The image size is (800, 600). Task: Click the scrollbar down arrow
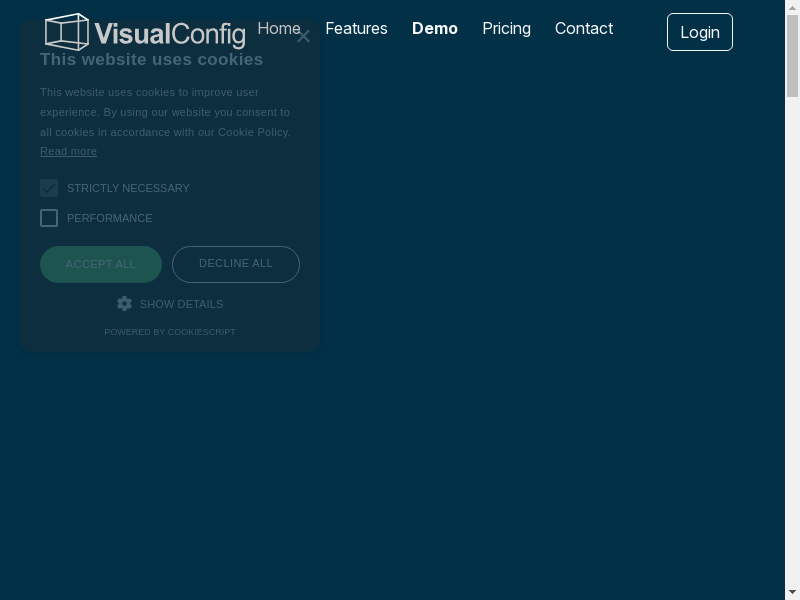pyautogui.click(x=792, y=592)
